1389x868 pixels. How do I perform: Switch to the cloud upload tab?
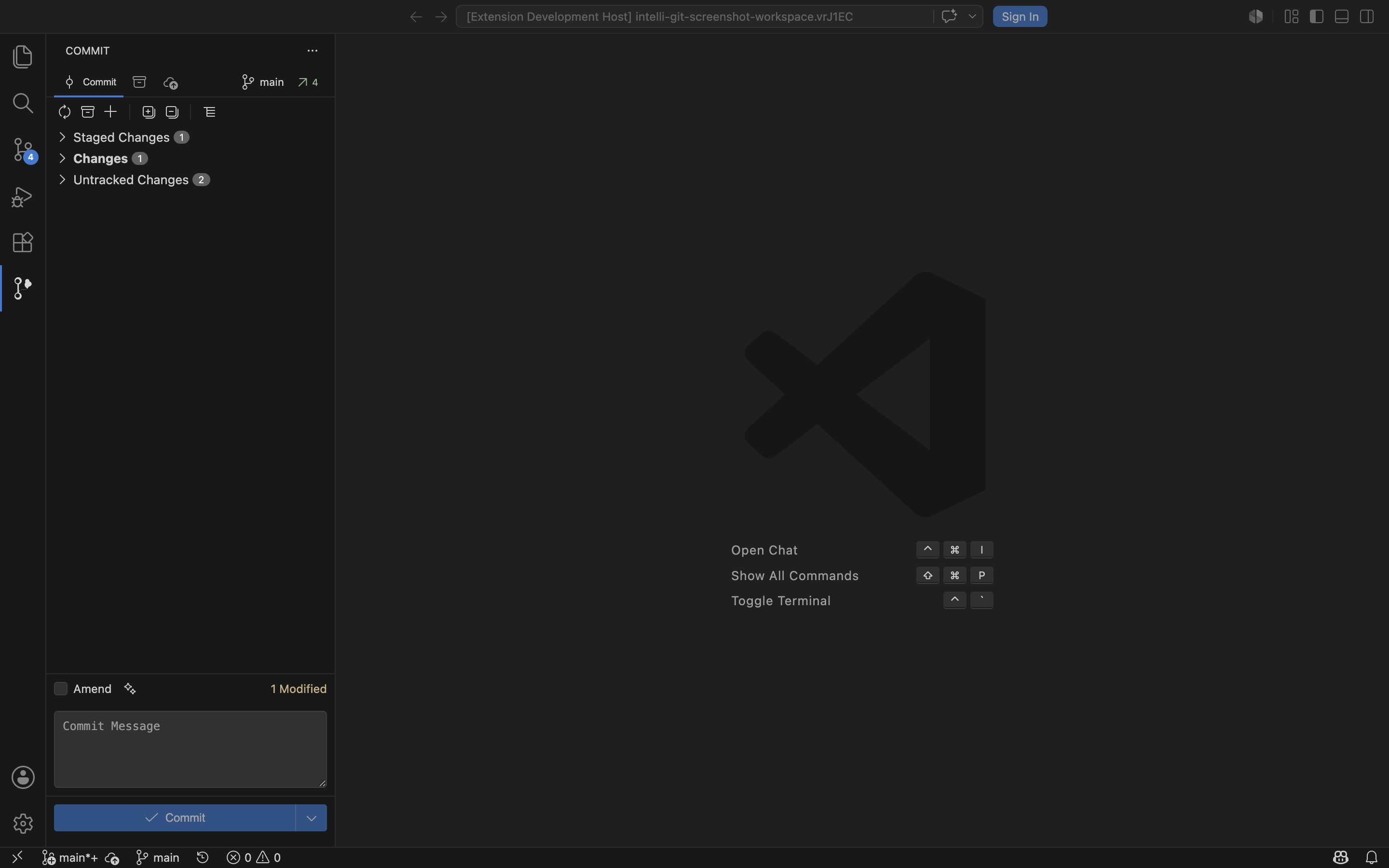tap(170, 82)
